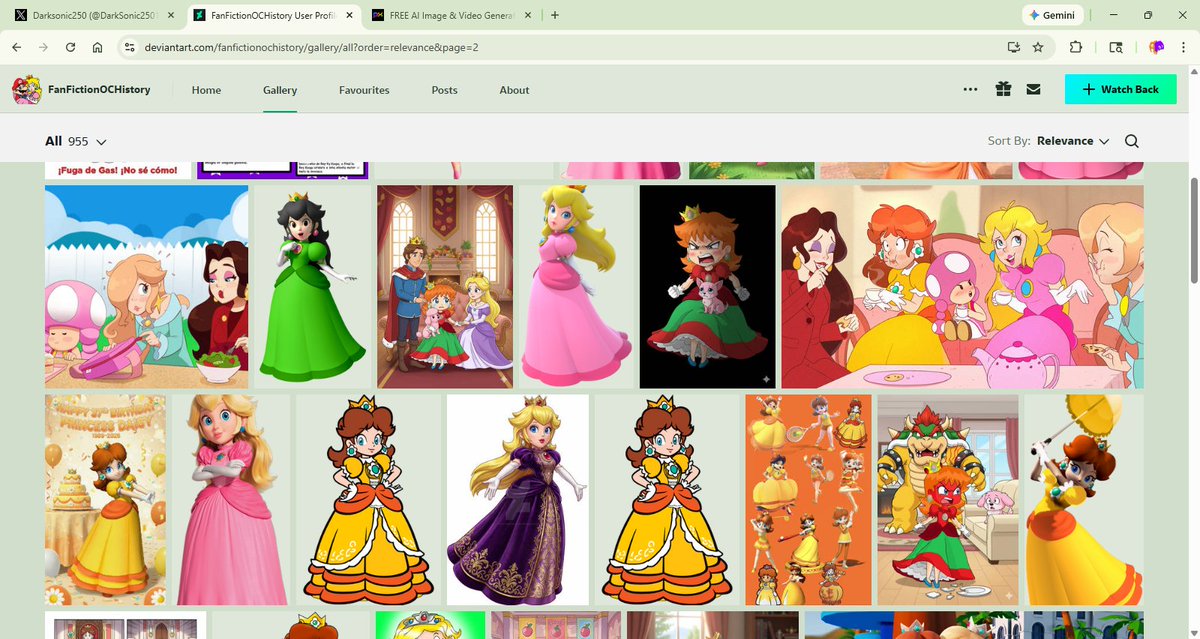Search the gallery with the magnifier icon

tap(1132, 141)
